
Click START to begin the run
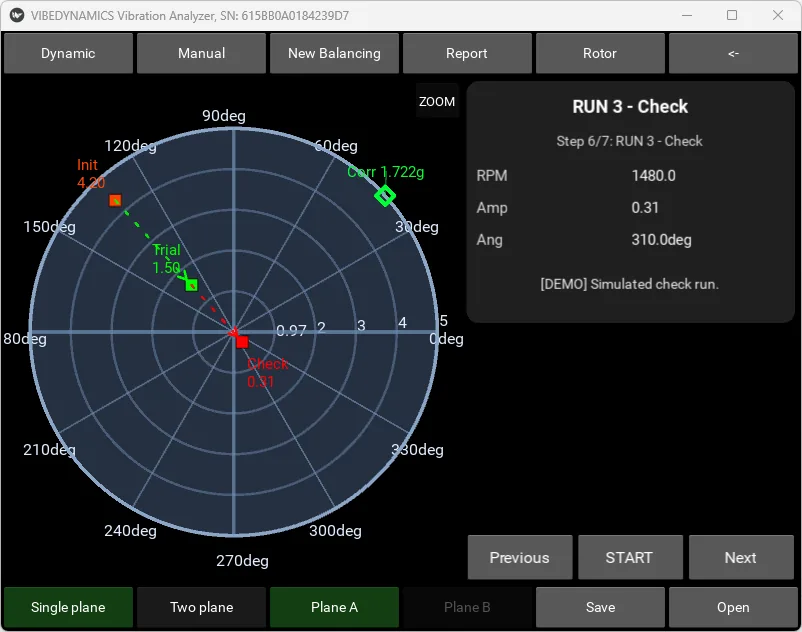click(x=630, y=557)
